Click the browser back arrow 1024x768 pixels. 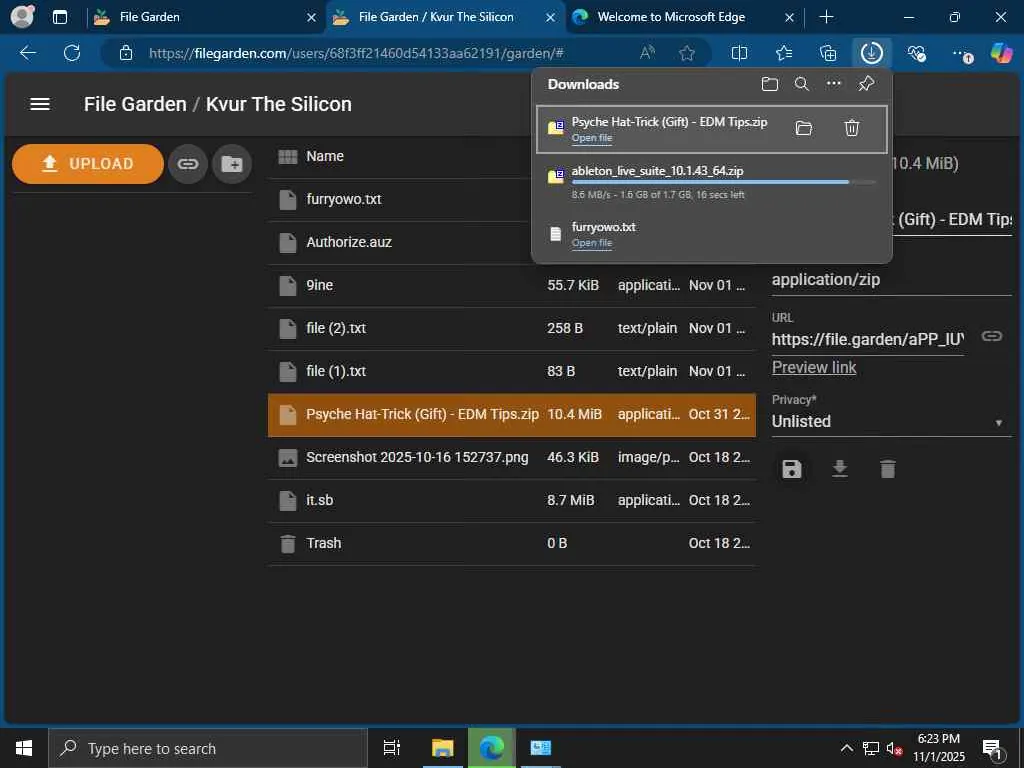[27, 53]
